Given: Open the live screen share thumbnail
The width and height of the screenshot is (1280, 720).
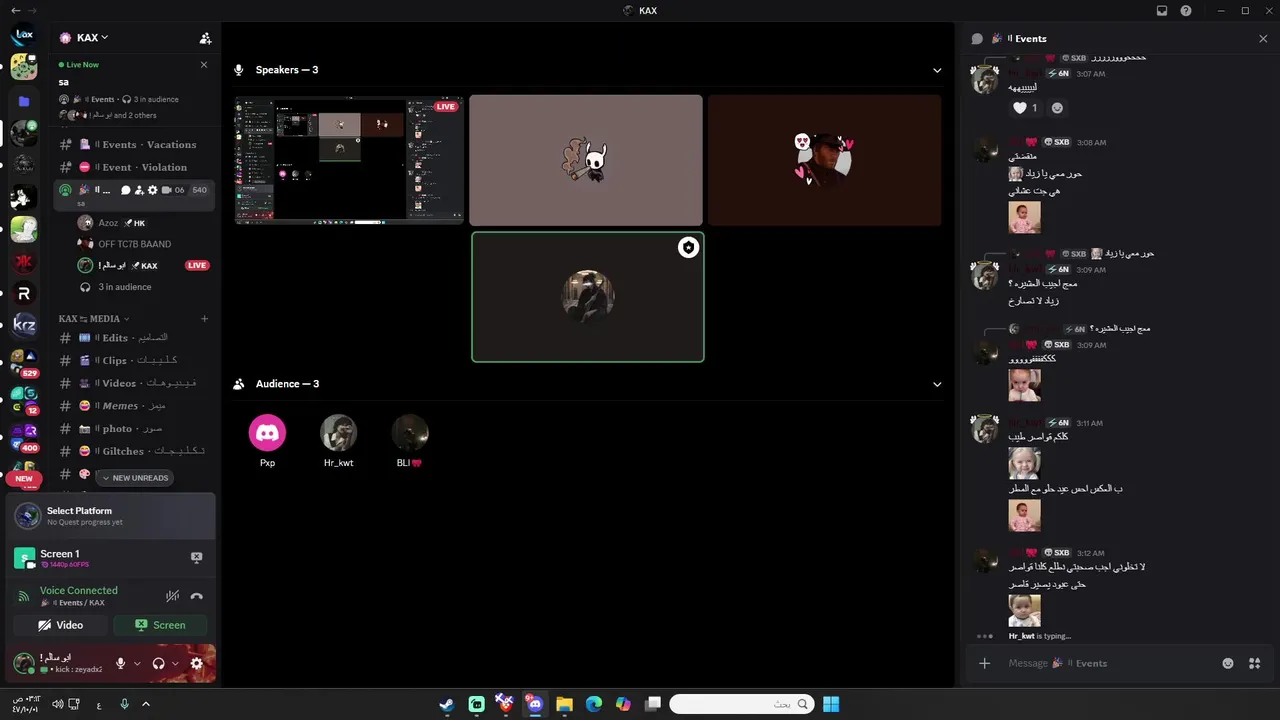Looking at the screenshot, I should coord(349,160).
